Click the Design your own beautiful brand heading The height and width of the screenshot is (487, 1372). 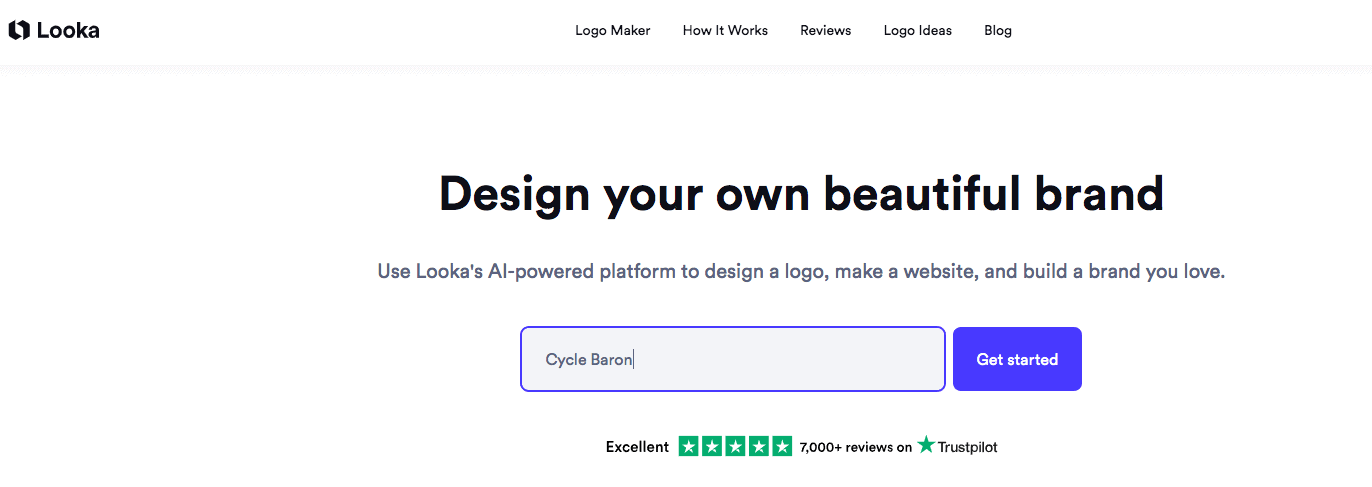(801, 194)
